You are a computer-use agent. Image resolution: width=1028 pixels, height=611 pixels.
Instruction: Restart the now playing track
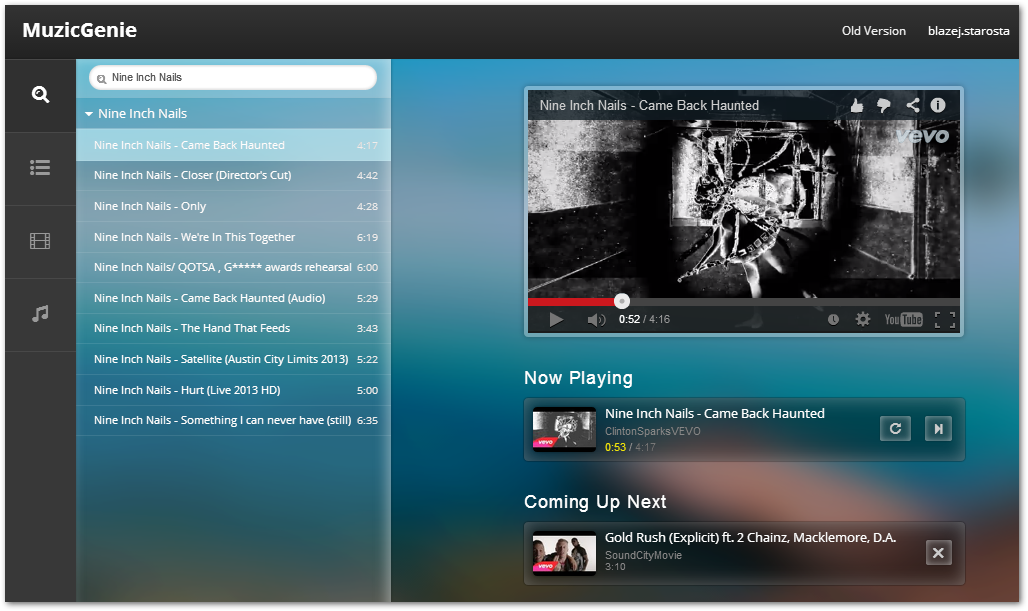pyautogui.click(x=896, y=429)
